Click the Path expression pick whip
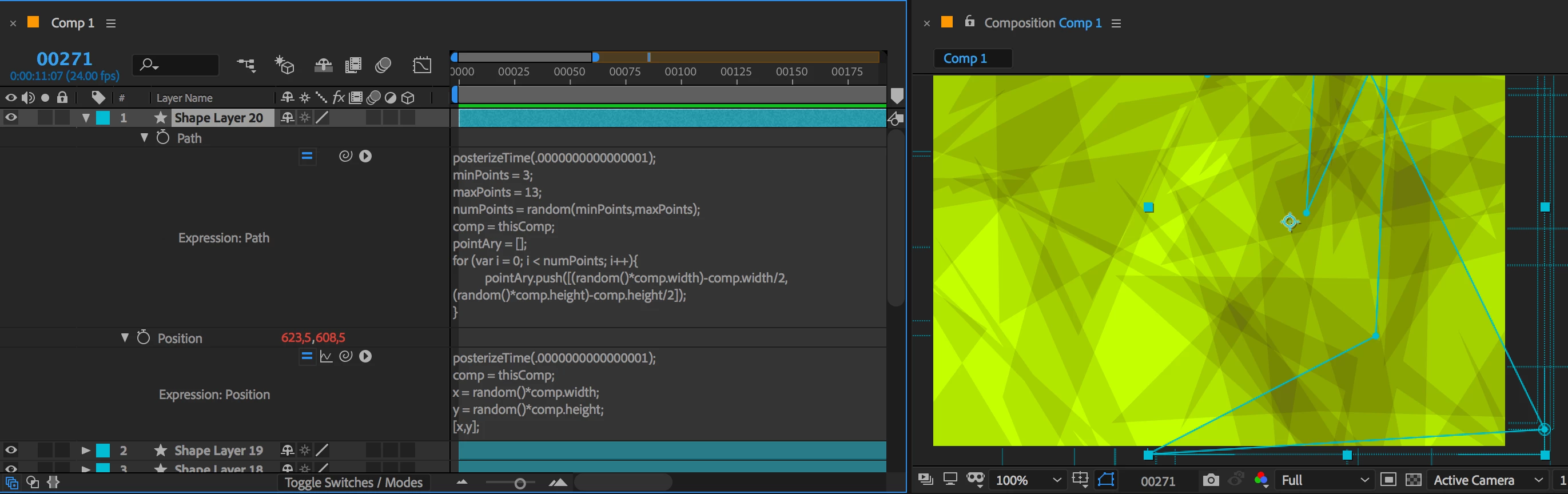Image resolution: width=1568 pixels, height=494 pixels. (x=346, y=156)
